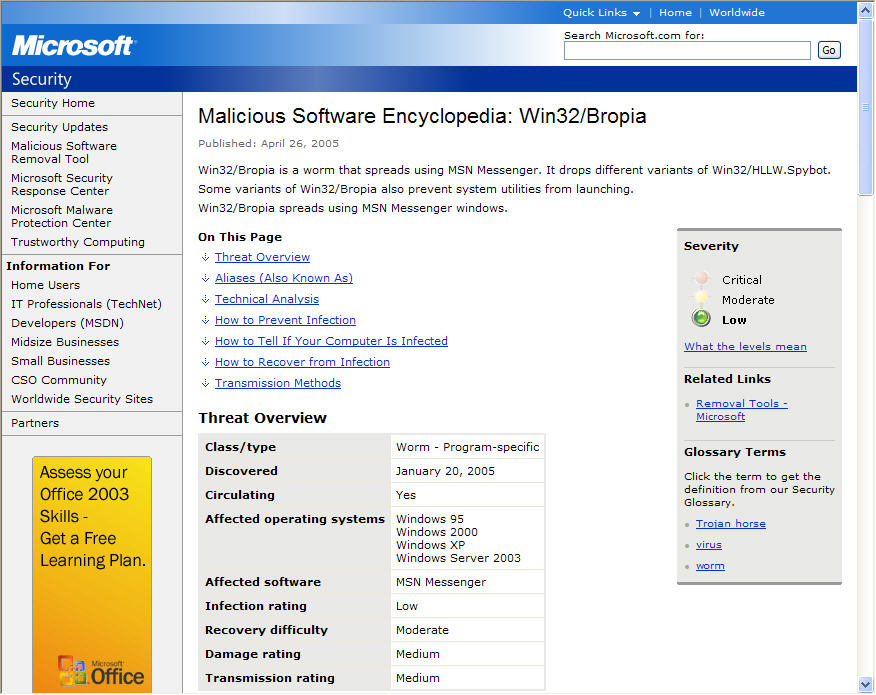The image size is (876, 695).
Task: Click the scrollbar up arrow
Action: coord(865,11)
